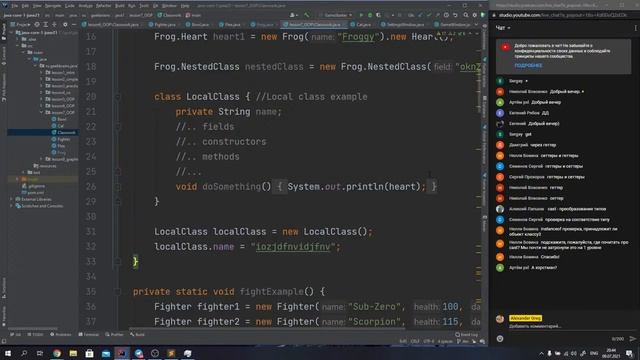
Task: Open Search Everywhere magnifier in the IDE toolbar
Action: [x=466, y=15]
